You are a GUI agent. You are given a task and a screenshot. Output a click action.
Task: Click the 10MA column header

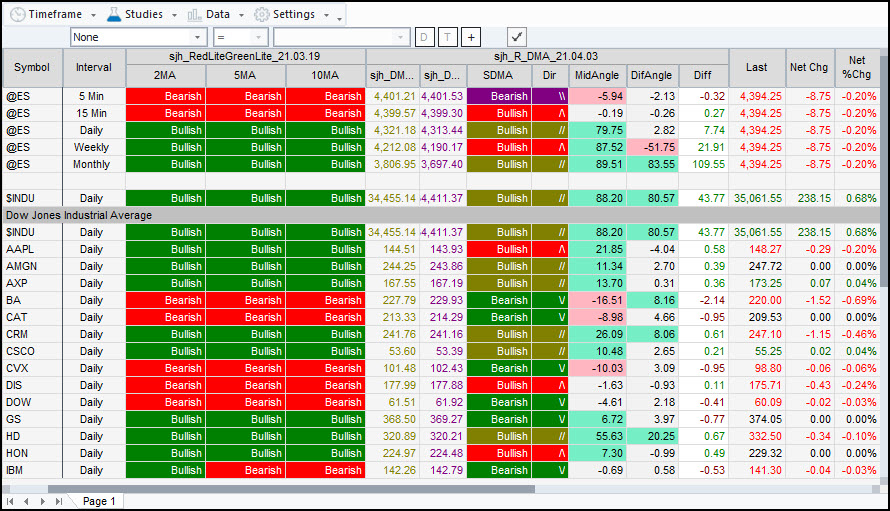325,75
